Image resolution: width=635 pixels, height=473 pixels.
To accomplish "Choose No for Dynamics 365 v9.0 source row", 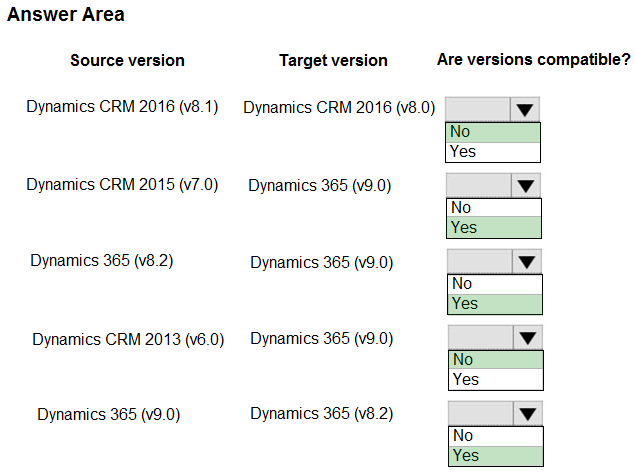I will click(x=495, y=436).
